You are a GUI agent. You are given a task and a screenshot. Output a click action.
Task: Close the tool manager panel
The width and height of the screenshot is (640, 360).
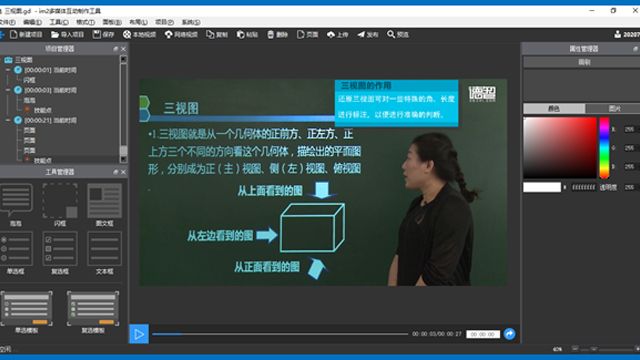coord(123,172)
